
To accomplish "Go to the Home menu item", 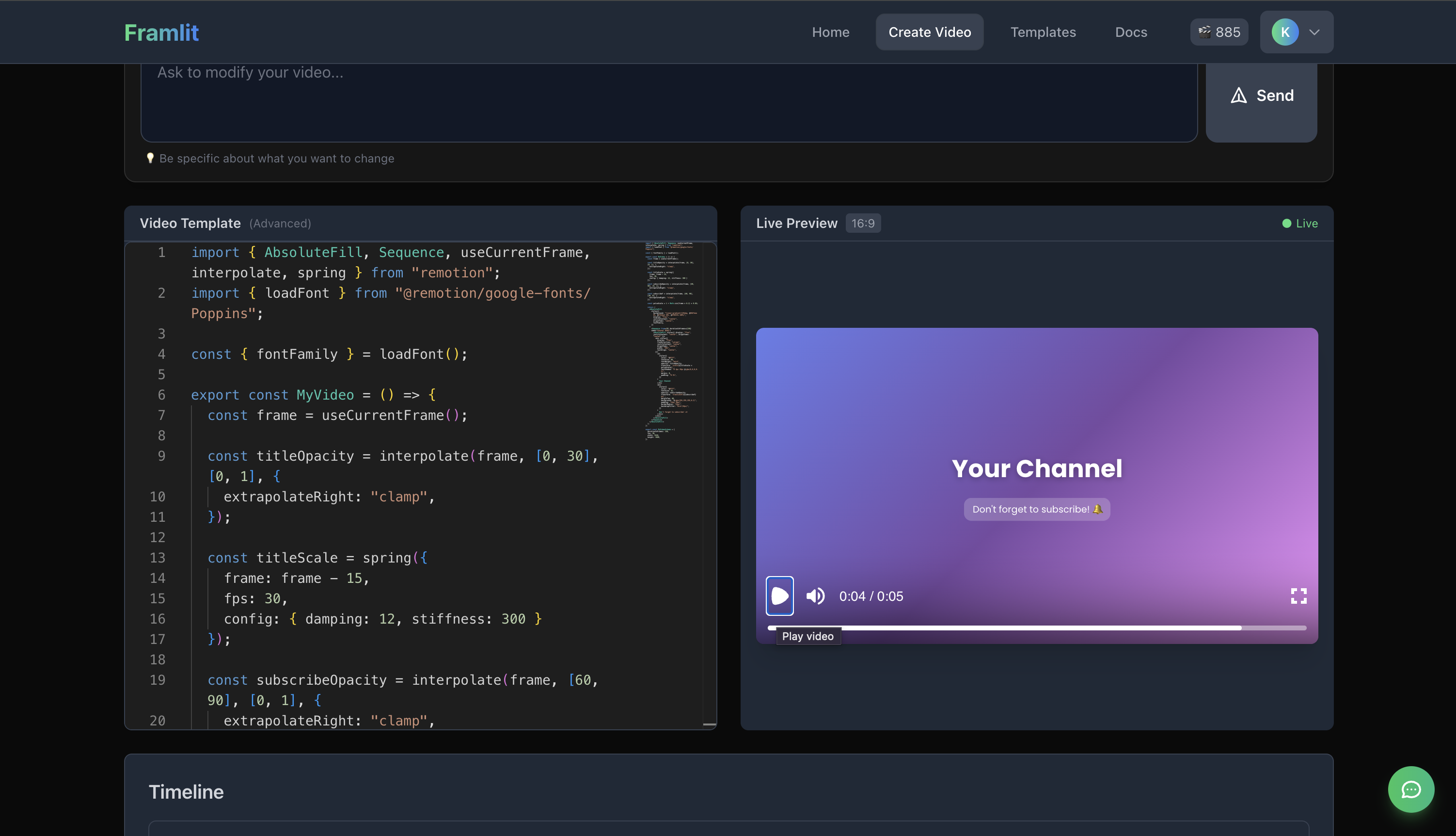I will click(x=830, y=32).
